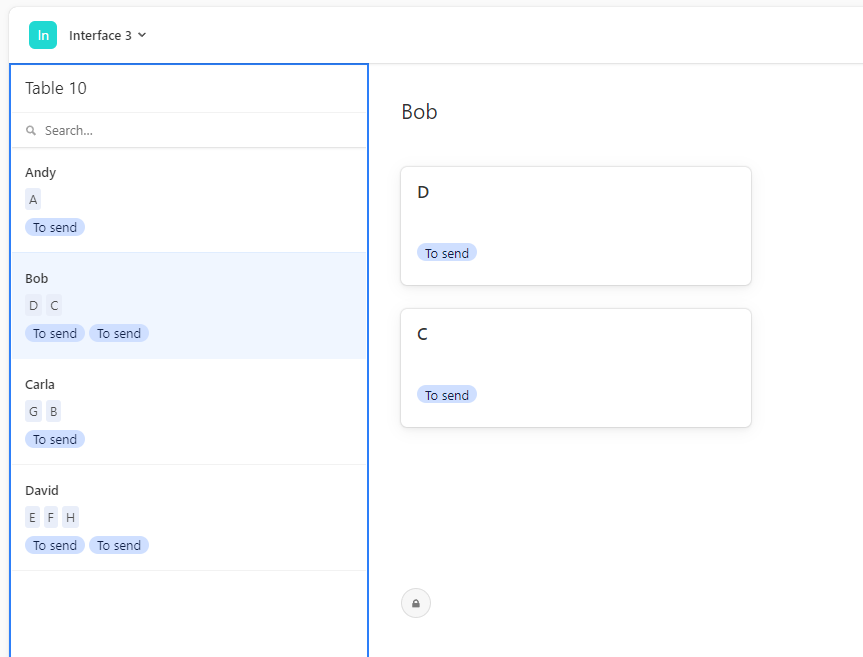This screenshot has height=657, width=863.
Task: Click the teal In interface icon
Action: click(x=43, y=35)
